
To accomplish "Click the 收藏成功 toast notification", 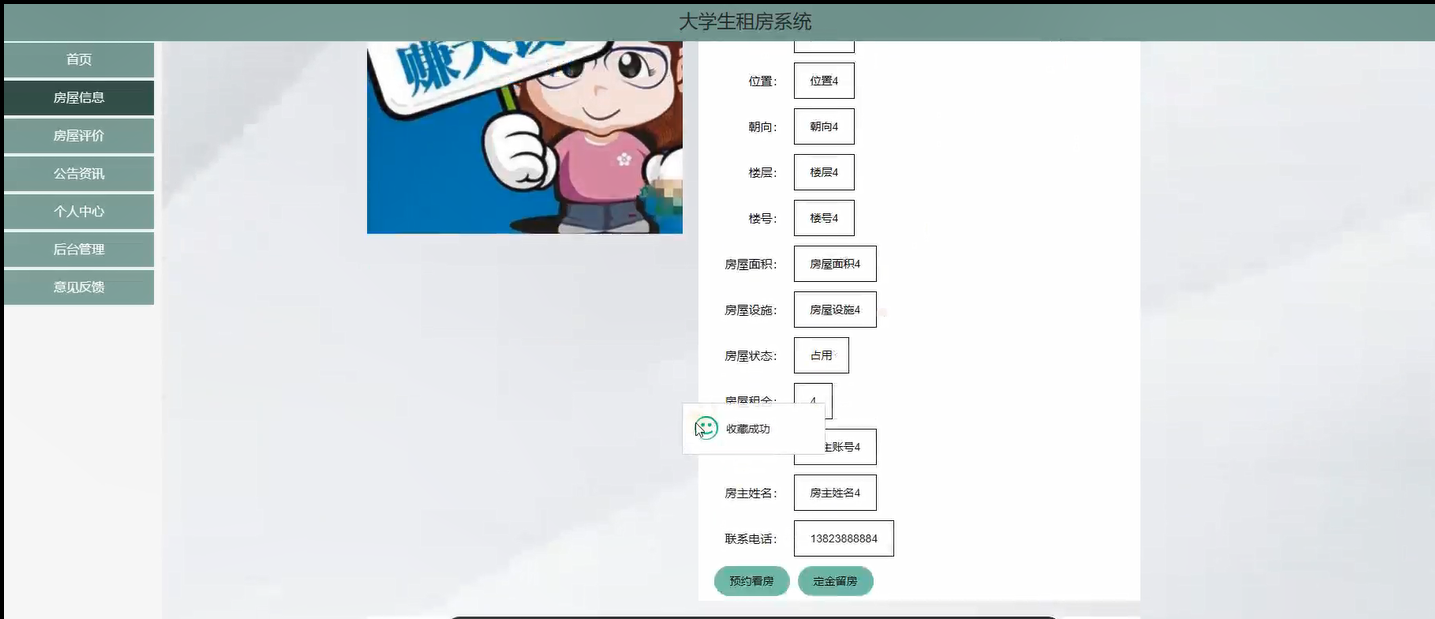I will coord(752,428).
